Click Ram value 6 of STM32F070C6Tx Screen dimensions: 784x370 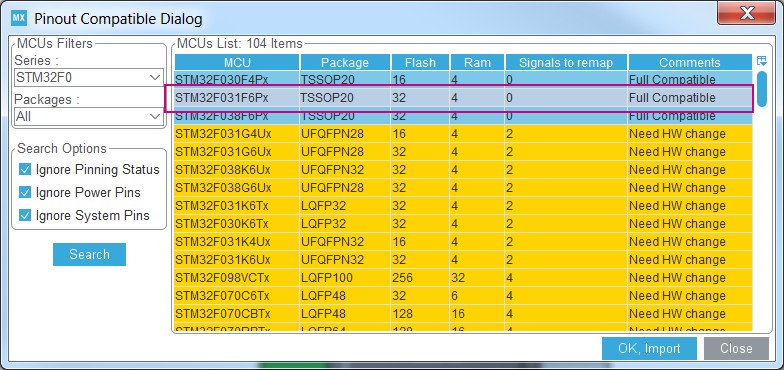pos(478,296)
